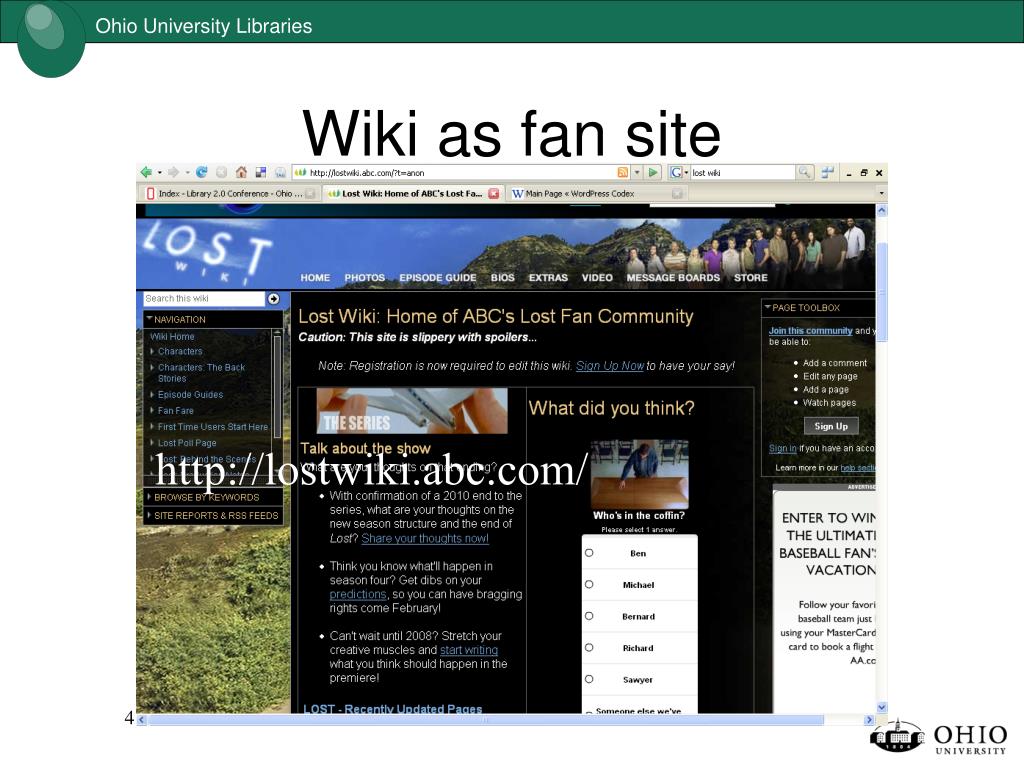Click the coffin poll image thumbnail
1024x768 pixels.
tap(639, 473)
